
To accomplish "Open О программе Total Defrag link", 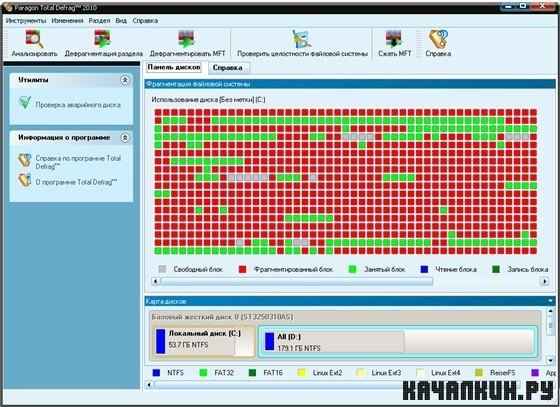I will pos(76,182).
